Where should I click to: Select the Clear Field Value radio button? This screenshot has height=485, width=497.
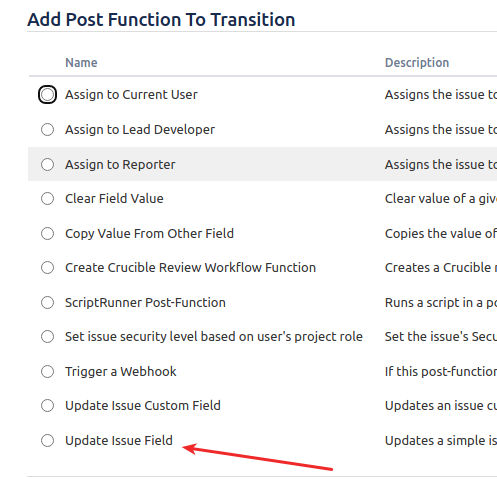47,199
